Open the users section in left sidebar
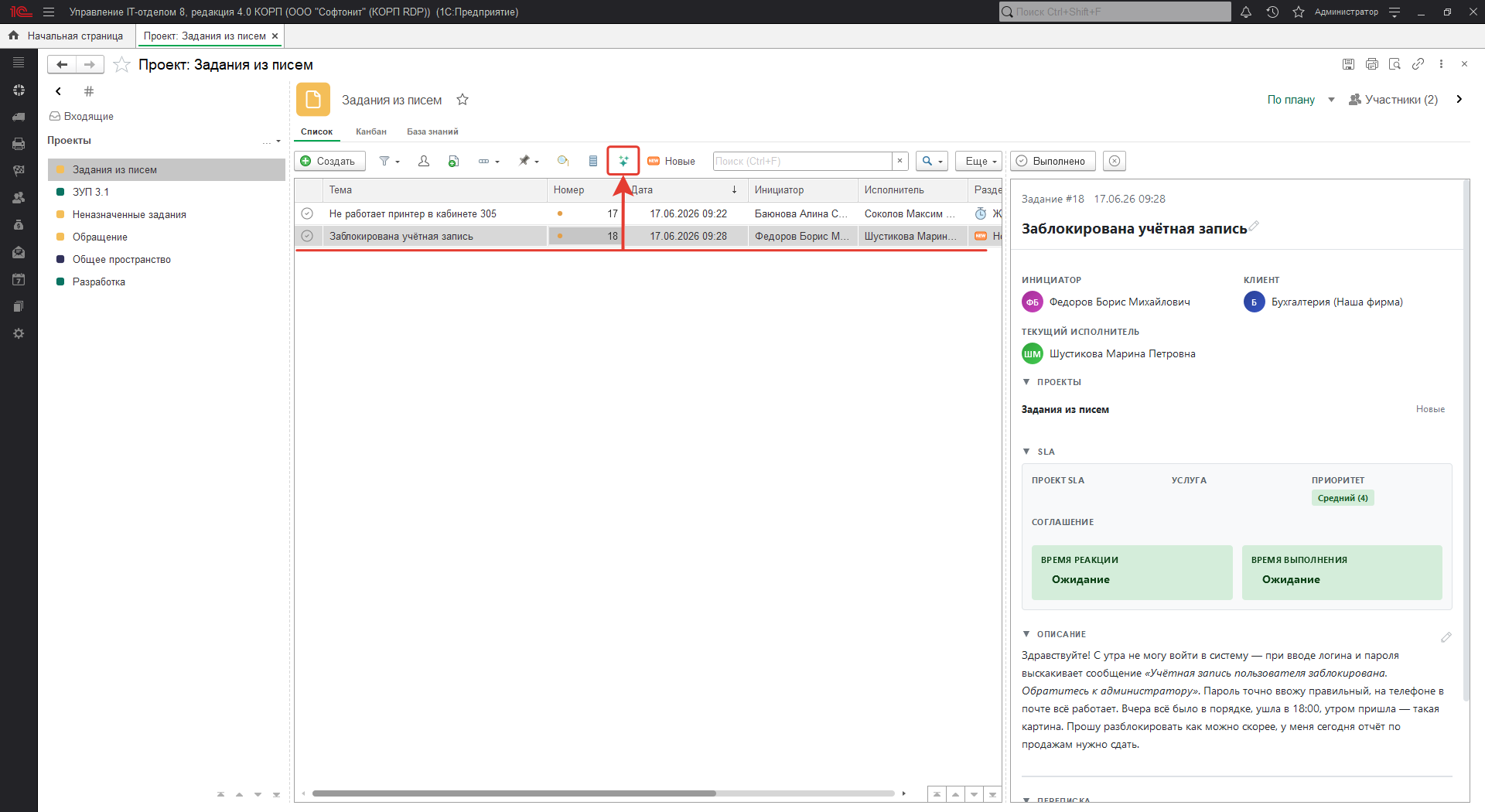1485x812 pixels. [x=19, y=198]
